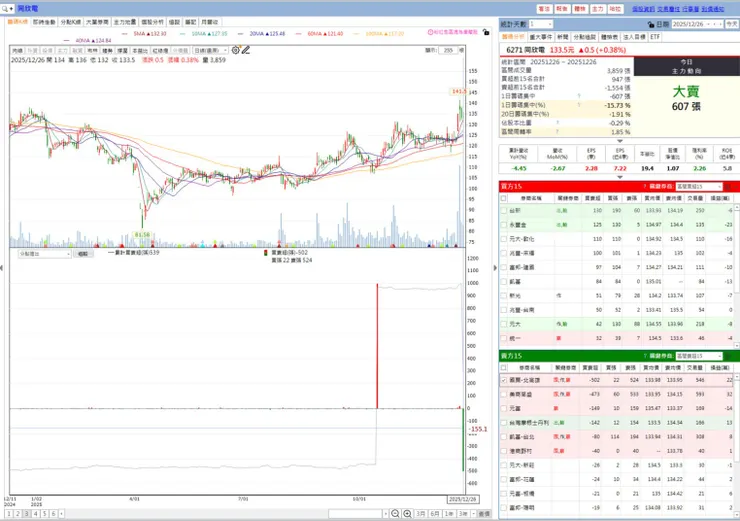Tick the 統一 broker checkbox
Image resolution: width=740 pixels, height=521 pixels.
point(504,338)
